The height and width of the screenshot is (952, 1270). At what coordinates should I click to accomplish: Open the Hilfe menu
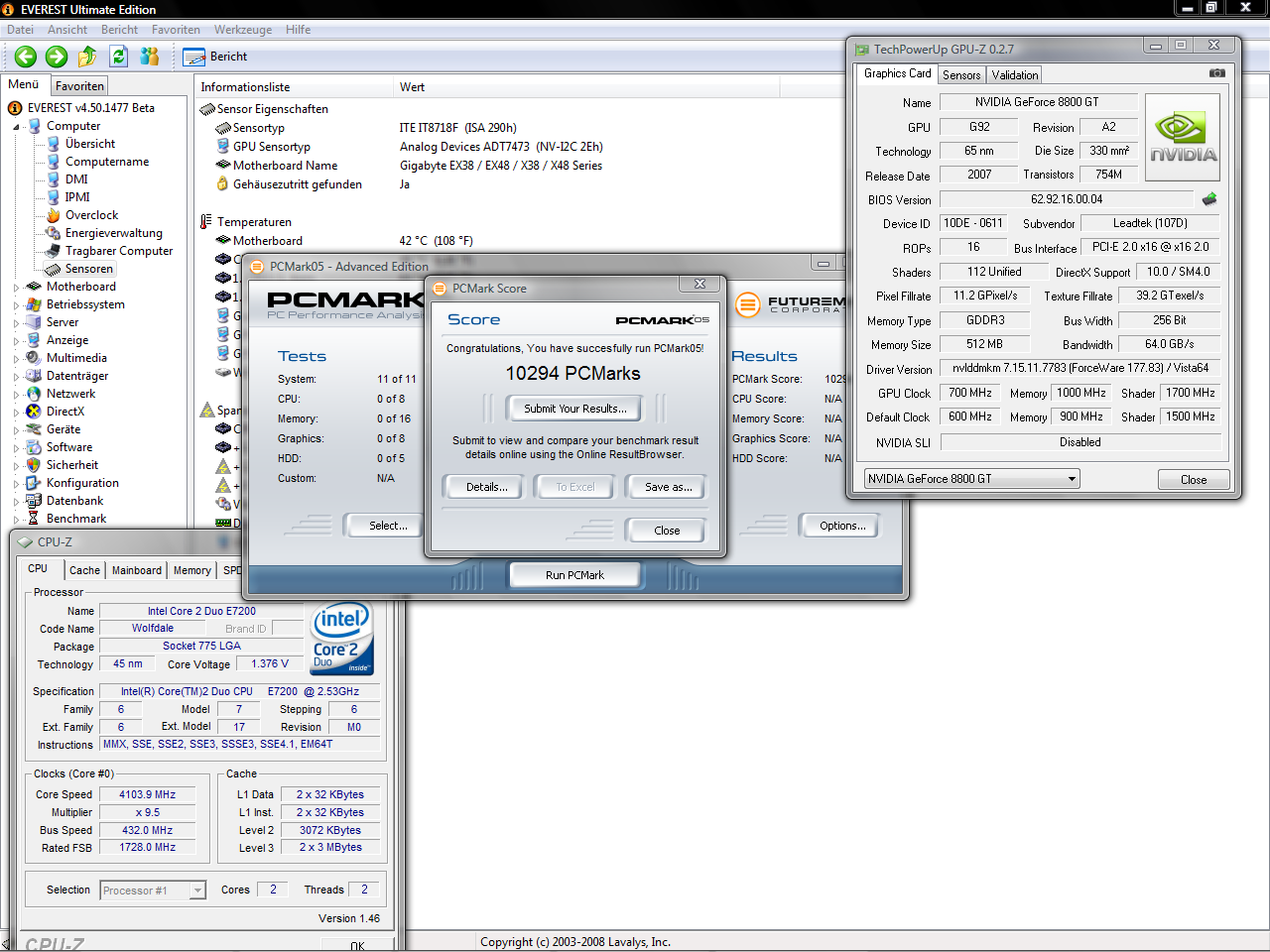tap(298, 30)
